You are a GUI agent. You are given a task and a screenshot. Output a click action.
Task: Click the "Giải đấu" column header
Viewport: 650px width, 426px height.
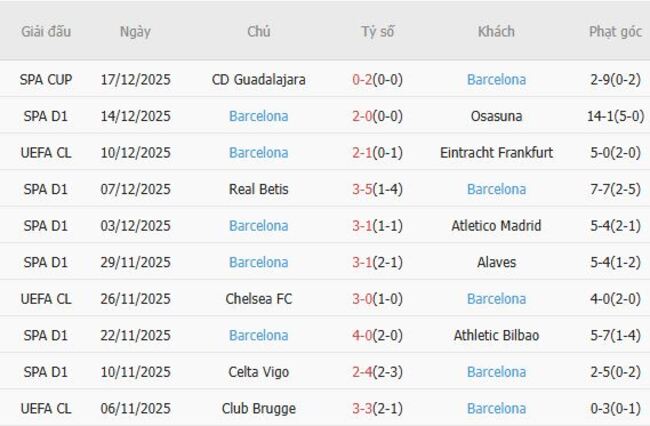pyautogui.click(x=46, y=31)
